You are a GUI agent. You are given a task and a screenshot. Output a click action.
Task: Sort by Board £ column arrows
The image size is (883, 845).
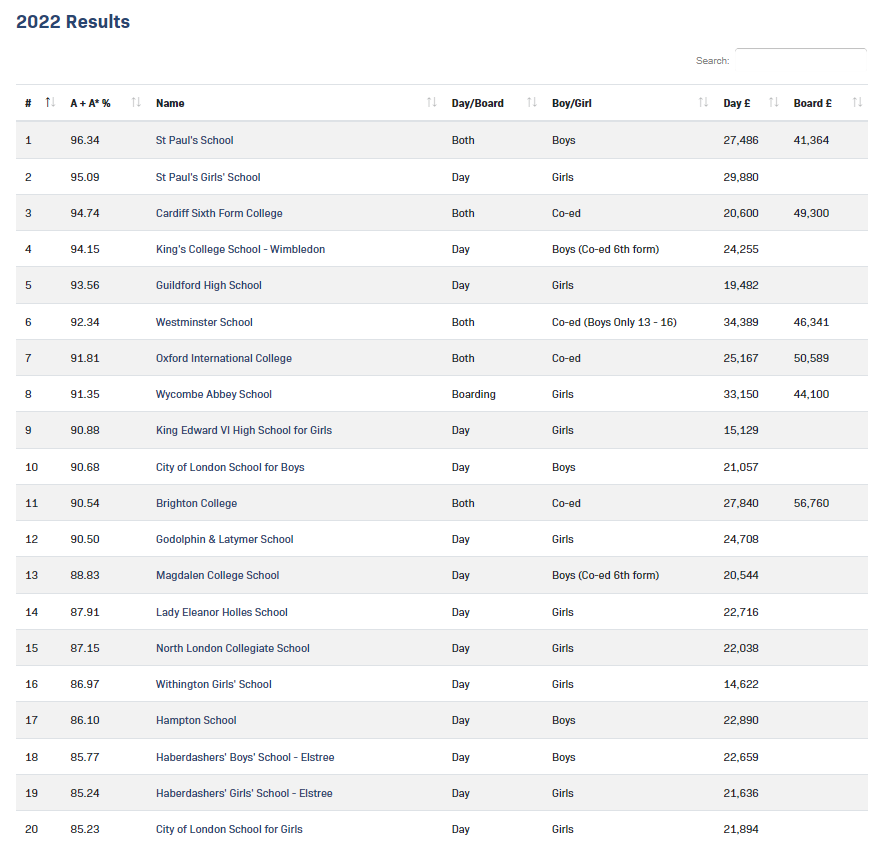857,102
